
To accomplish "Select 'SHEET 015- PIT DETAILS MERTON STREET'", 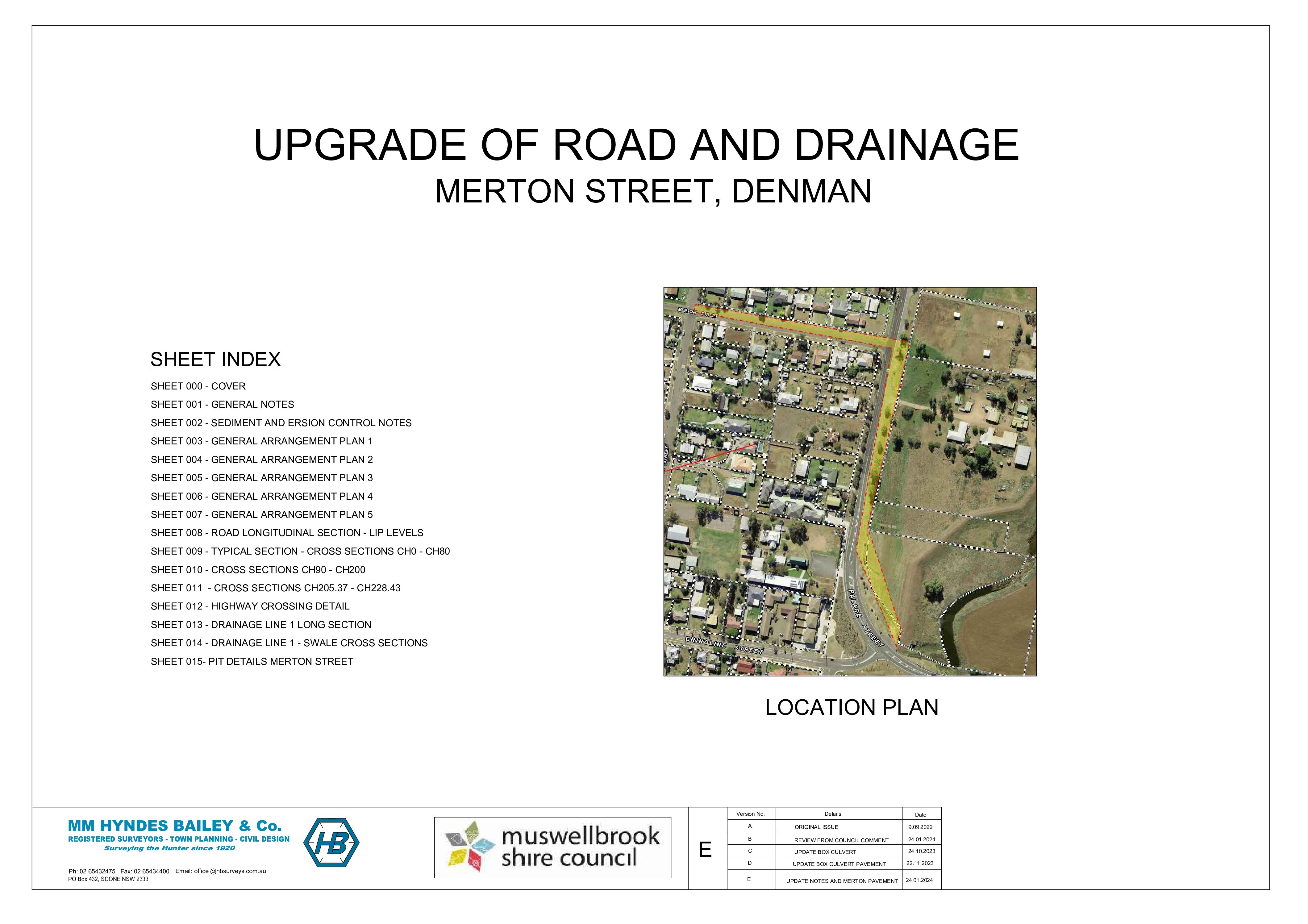I will pos(252,661).
